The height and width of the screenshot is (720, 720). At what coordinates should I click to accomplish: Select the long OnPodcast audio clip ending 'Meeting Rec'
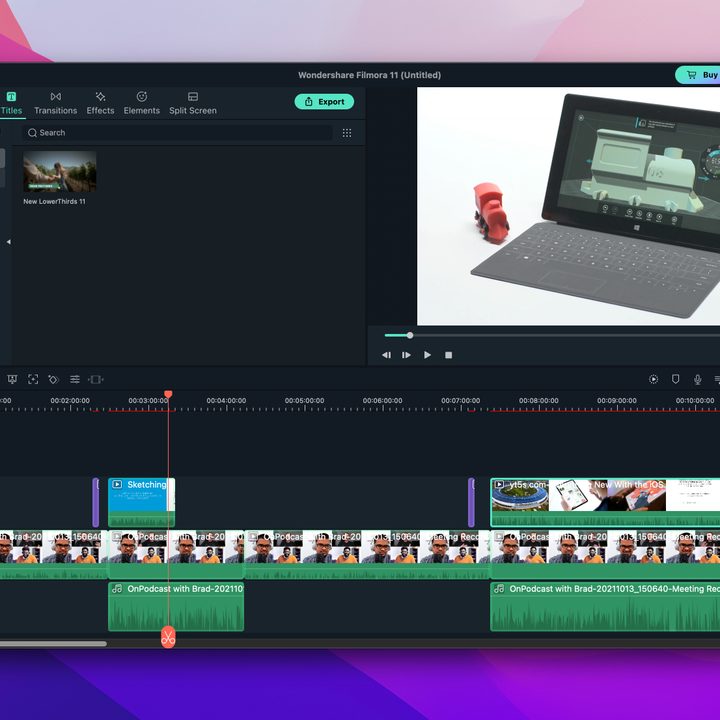tap(605, 606)
